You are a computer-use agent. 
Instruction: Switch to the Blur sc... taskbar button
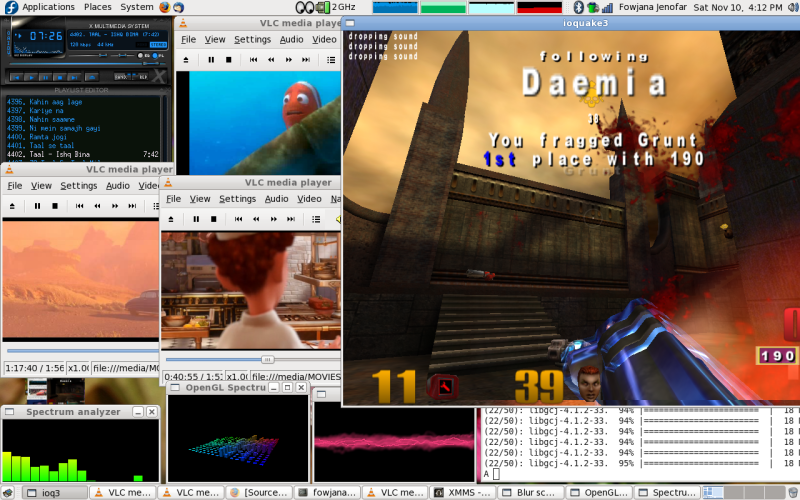pyautogui.click(x=531, y=493)
